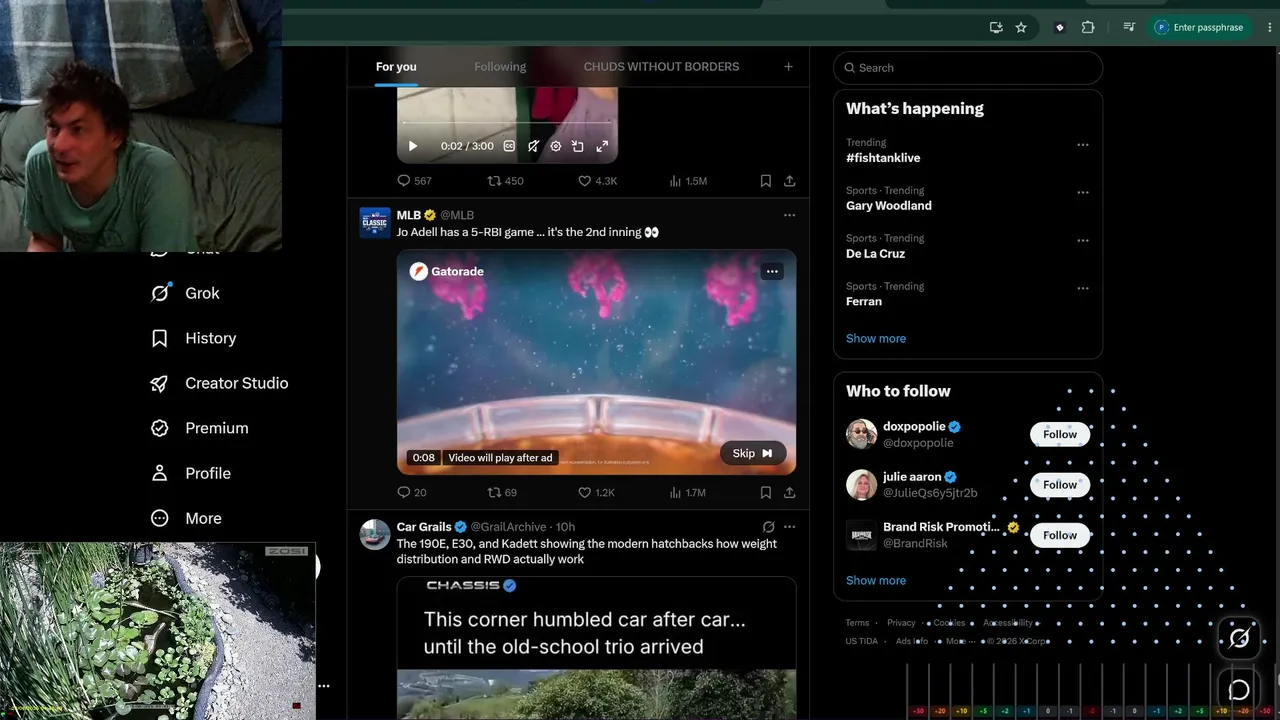Screen dimensions: 1280x720
Task: Open the MLB post's three-dot menu
Action: [x=789, y=215]
